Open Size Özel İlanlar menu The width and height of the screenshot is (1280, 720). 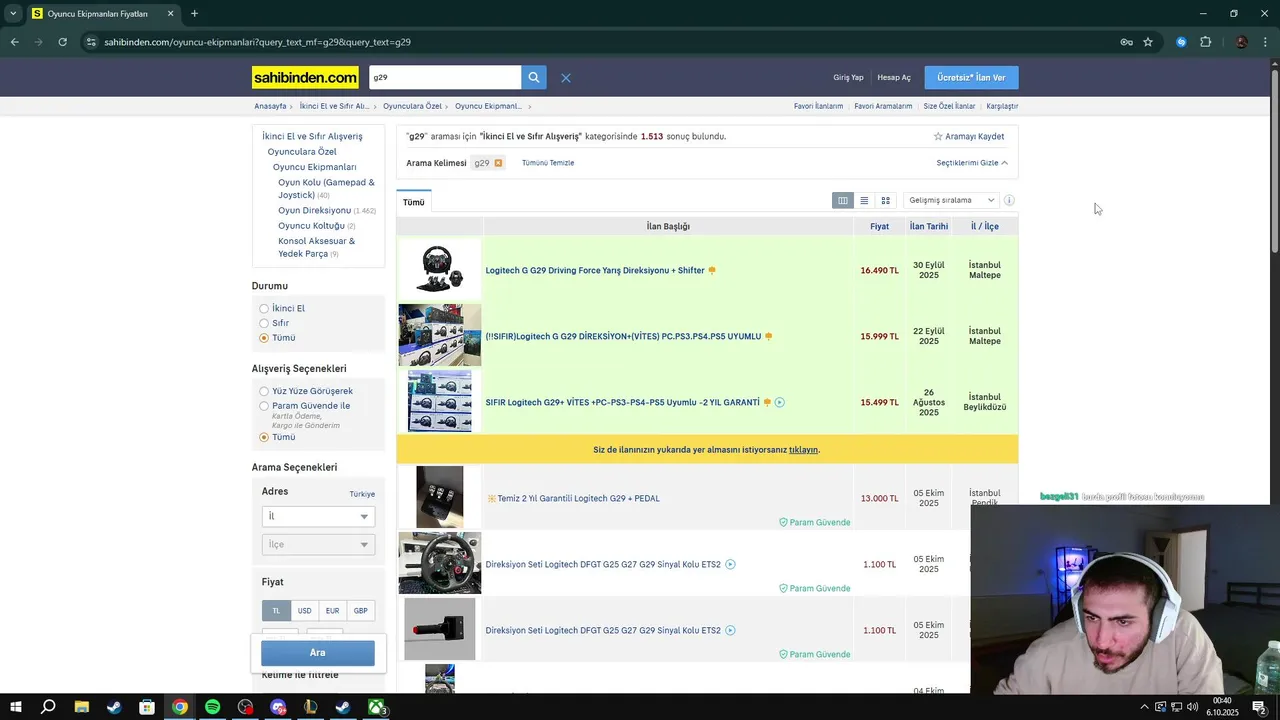point(949,106)
